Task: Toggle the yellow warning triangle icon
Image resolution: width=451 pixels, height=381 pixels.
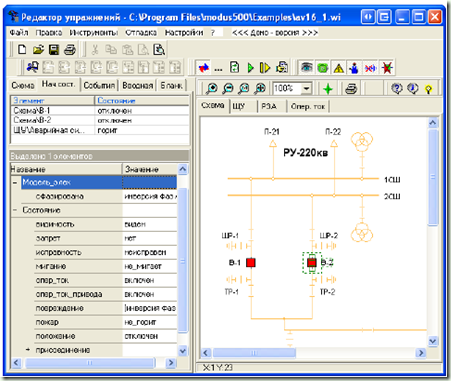Action: [x=339, y=68]
